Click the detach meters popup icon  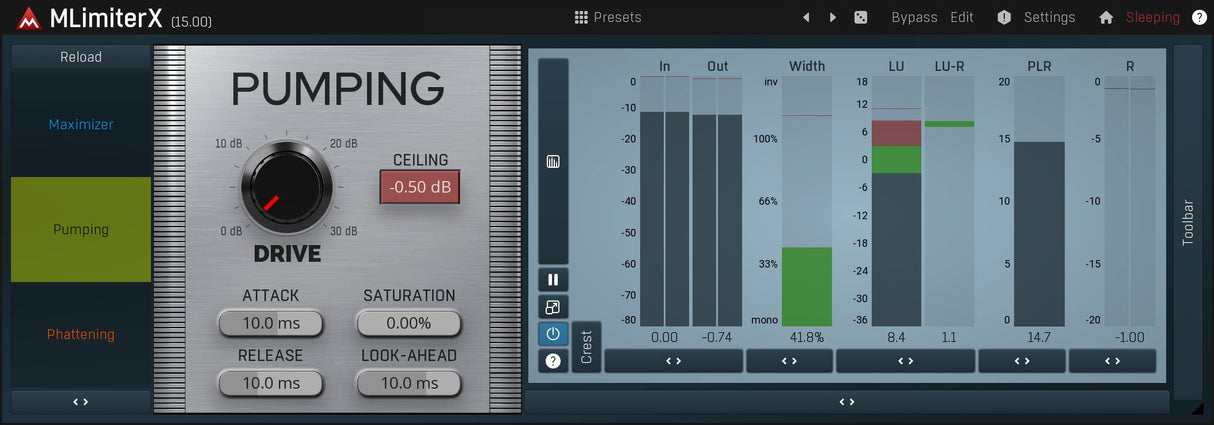point(553,307)
